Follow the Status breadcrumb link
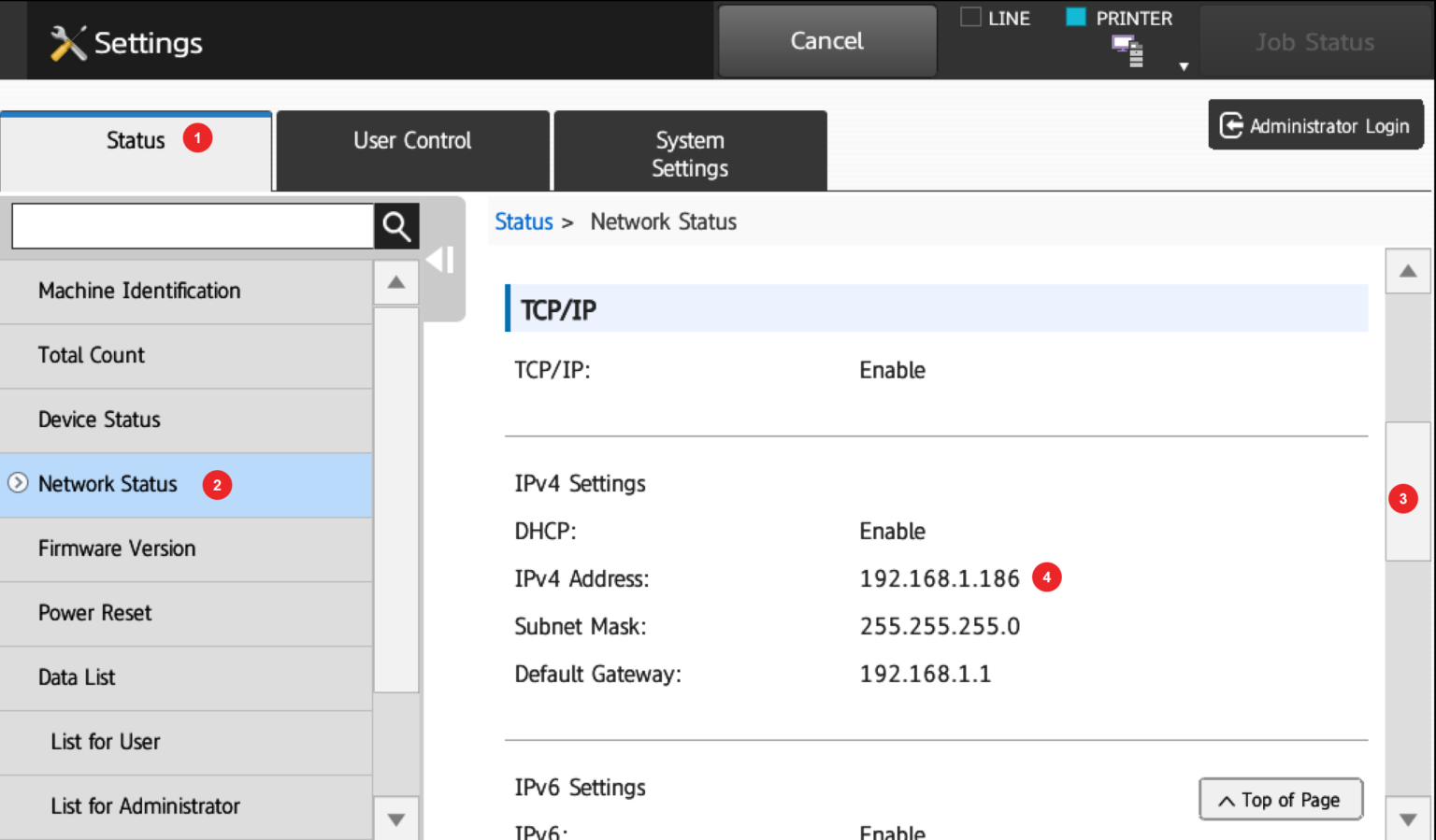 coord(523,221)
